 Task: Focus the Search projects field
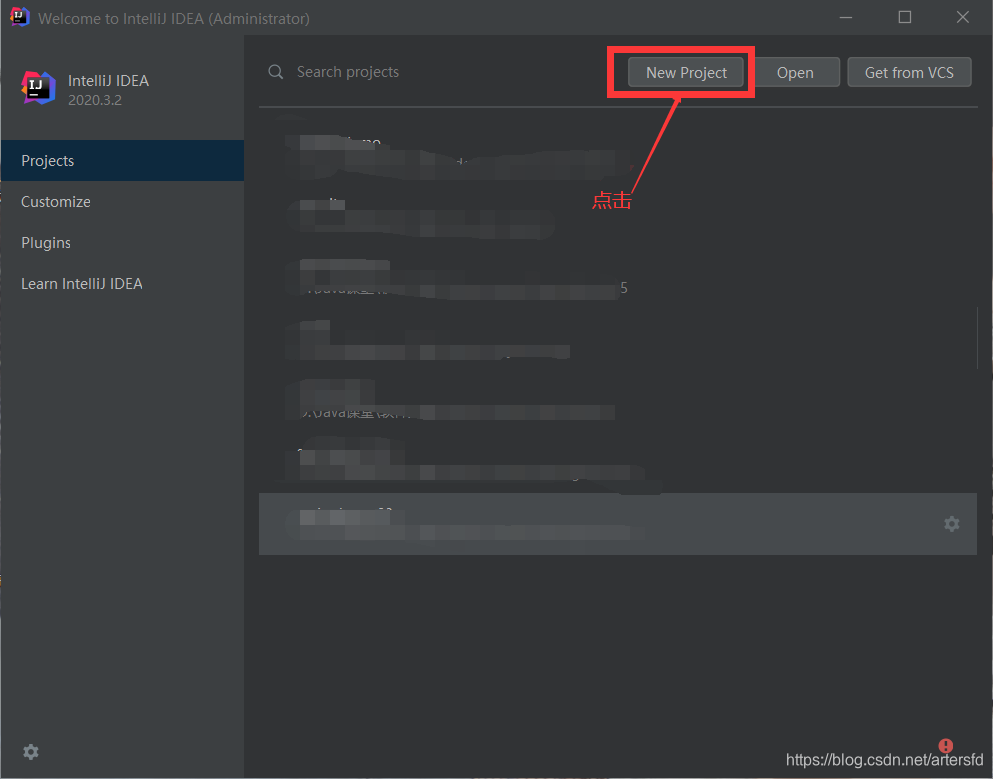437,72
